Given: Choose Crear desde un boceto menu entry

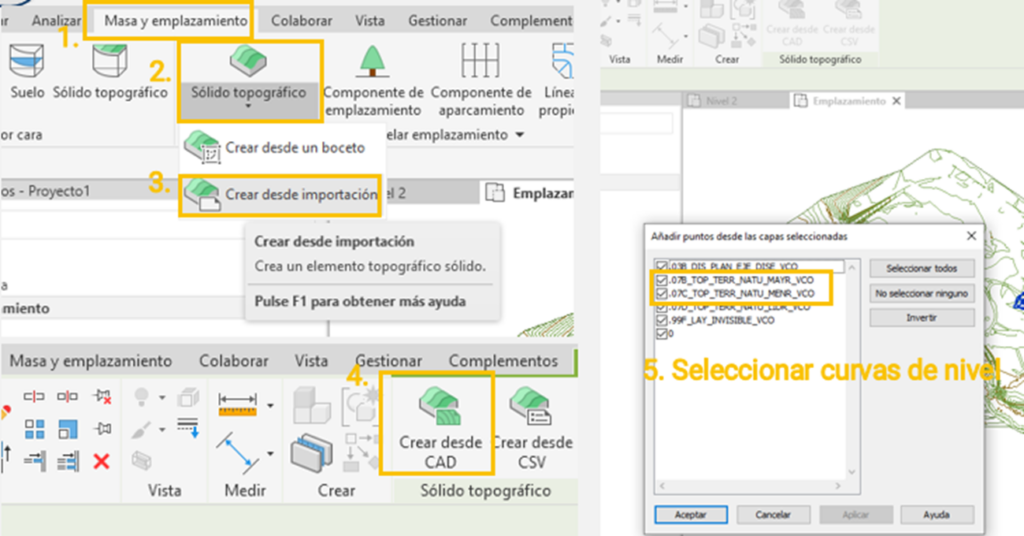Looking at the screenshot, I should (x=282, y=148).
